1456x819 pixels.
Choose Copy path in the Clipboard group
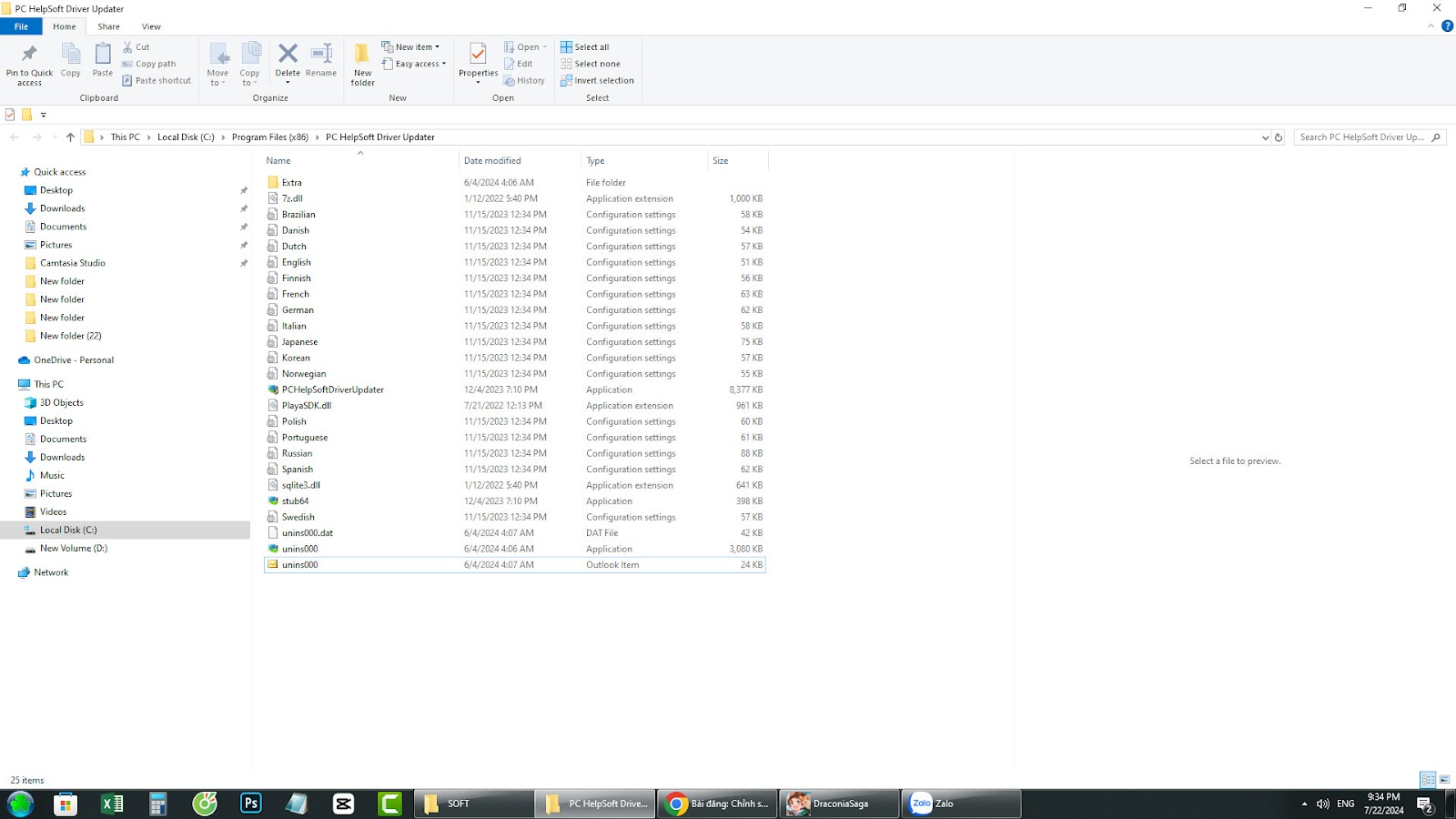(x=149, y=64)
